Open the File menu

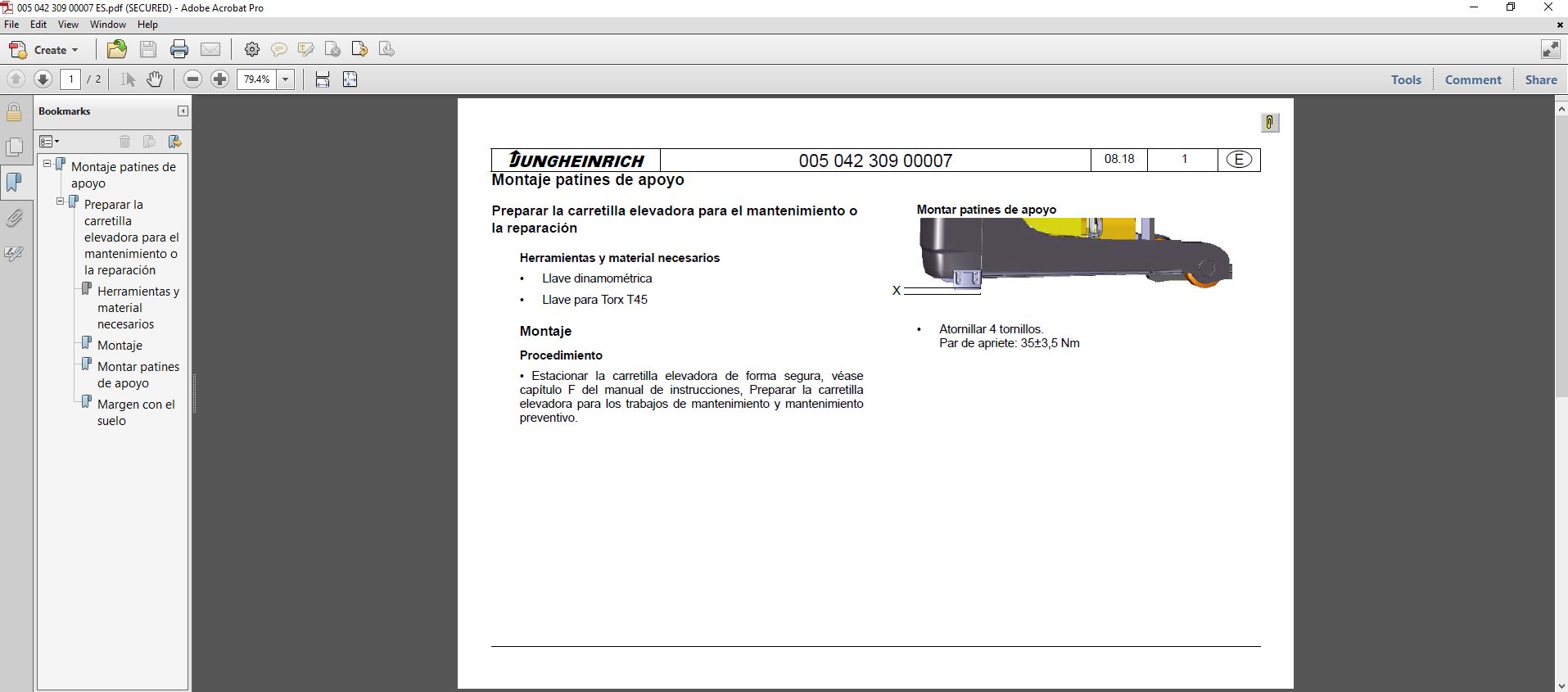tap(11, 25)
